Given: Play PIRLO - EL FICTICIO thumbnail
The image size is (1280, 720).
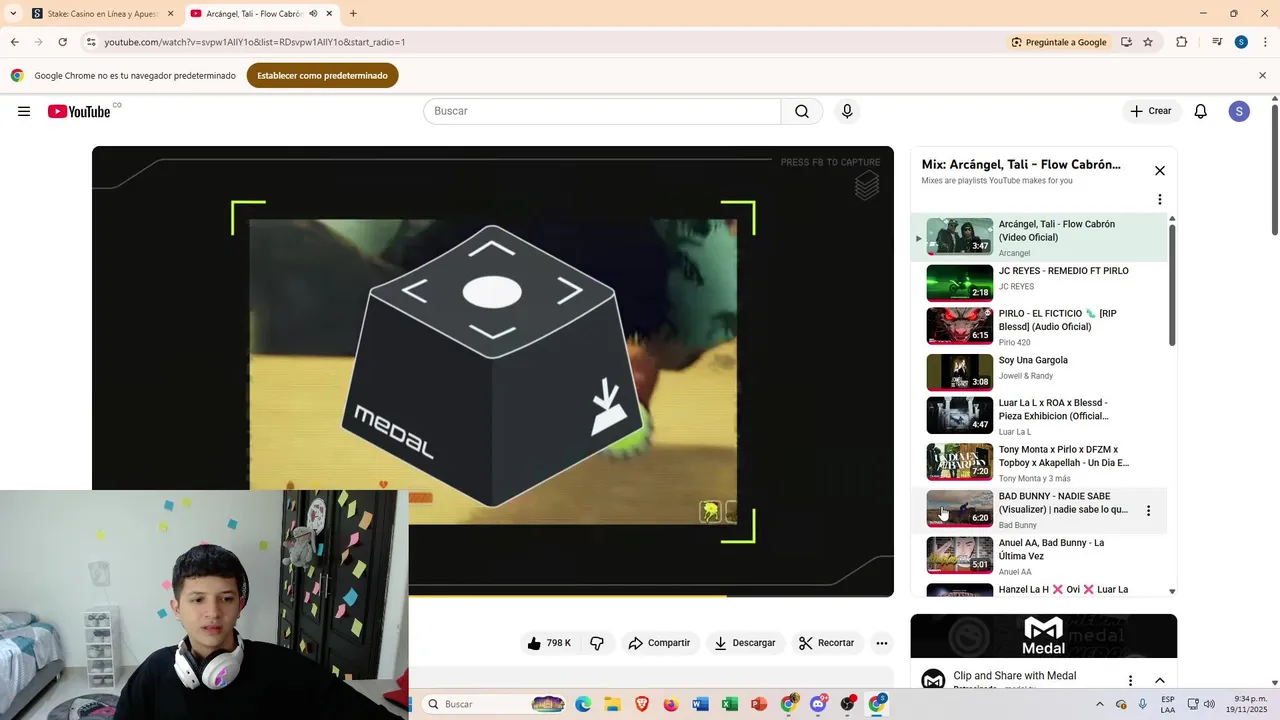Looking at the screenshot, I should pos(960,326).
